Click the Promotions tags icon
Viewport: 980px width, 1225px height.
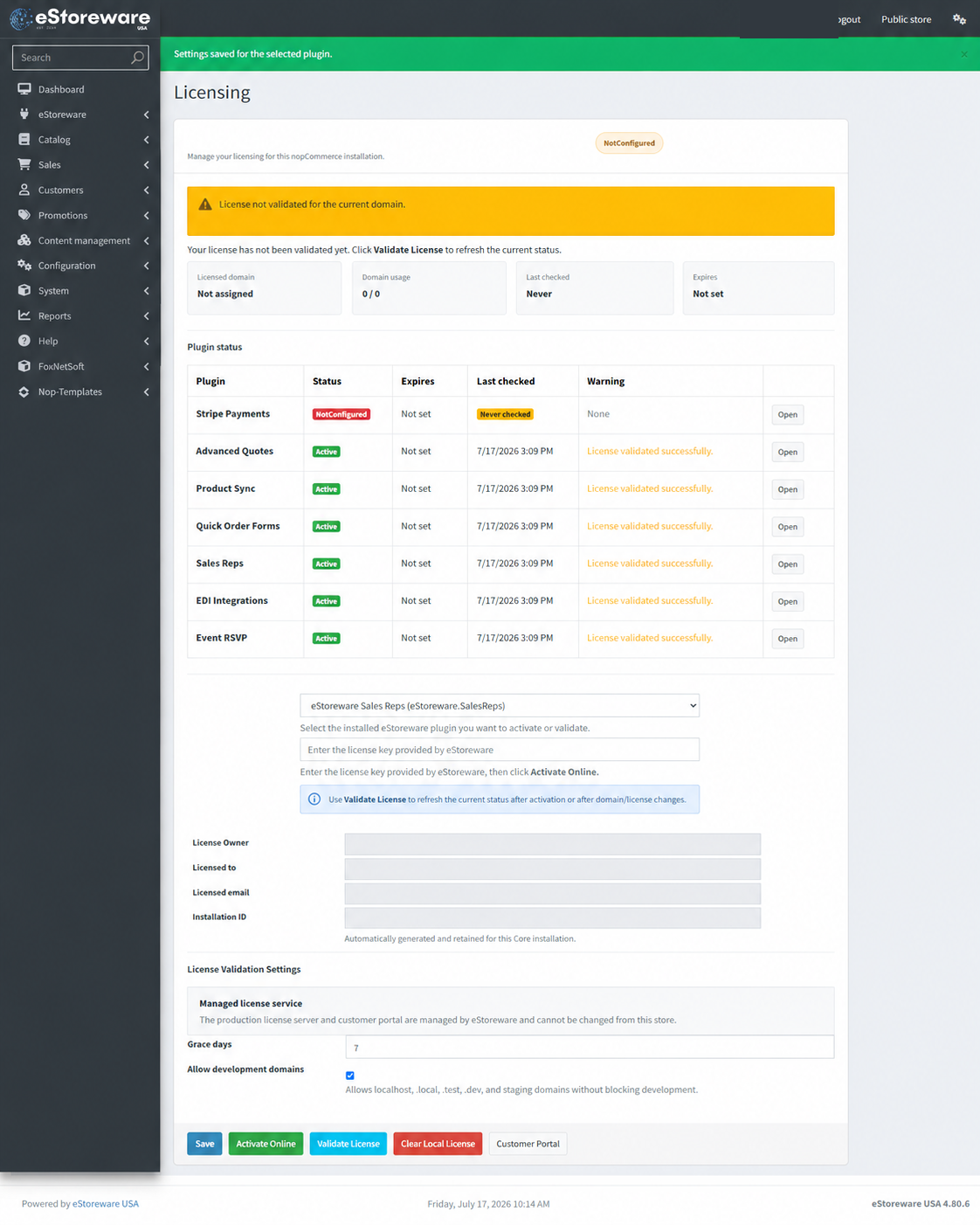pyautogui.click(x=24, y=215)
